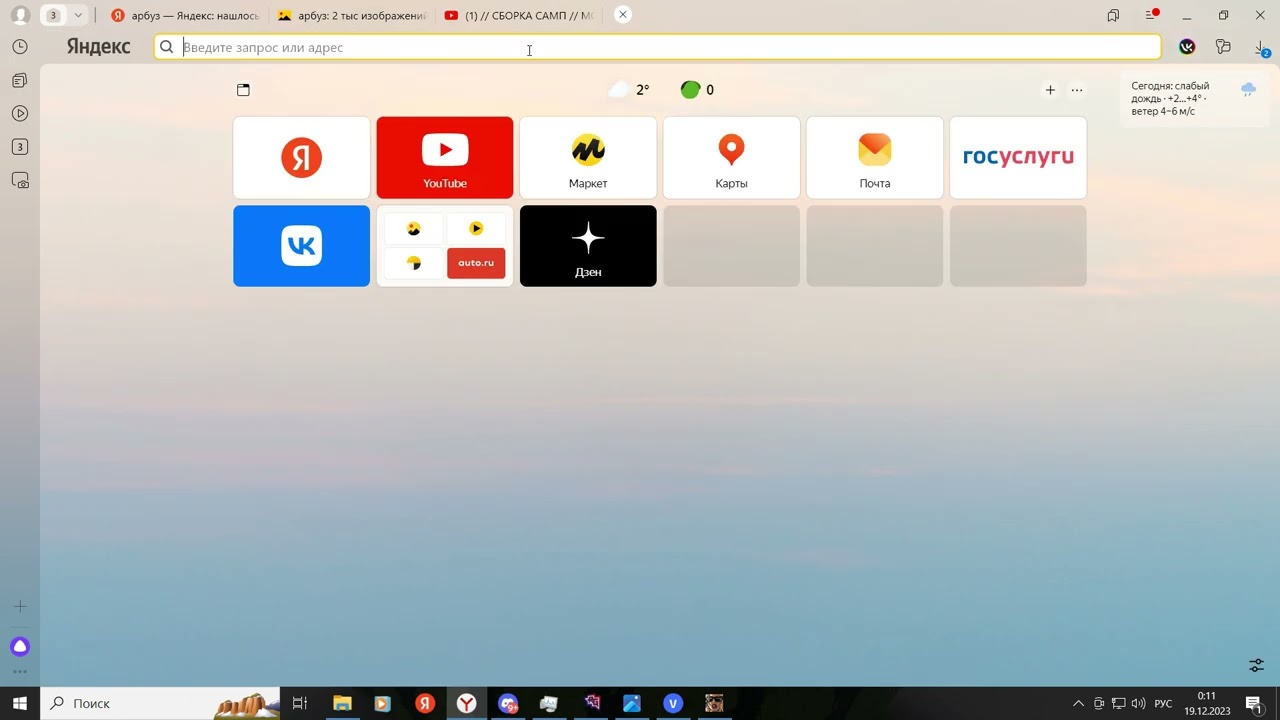Toggle the tableau view icon above tiles

pyautogui.click(x=243, y=90)
